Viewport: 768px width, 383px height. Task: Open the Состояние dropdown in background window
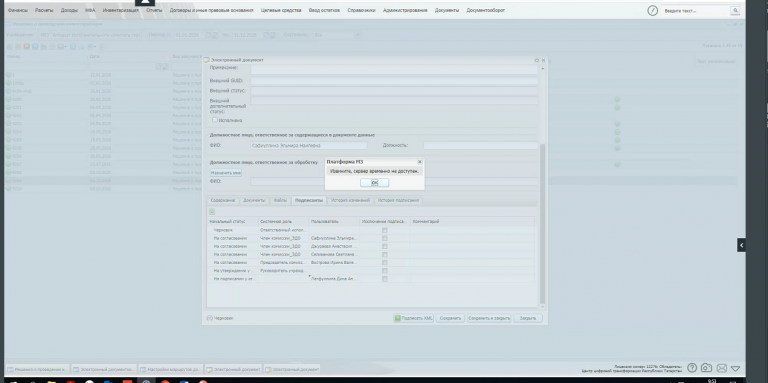(x=358, y=35)
